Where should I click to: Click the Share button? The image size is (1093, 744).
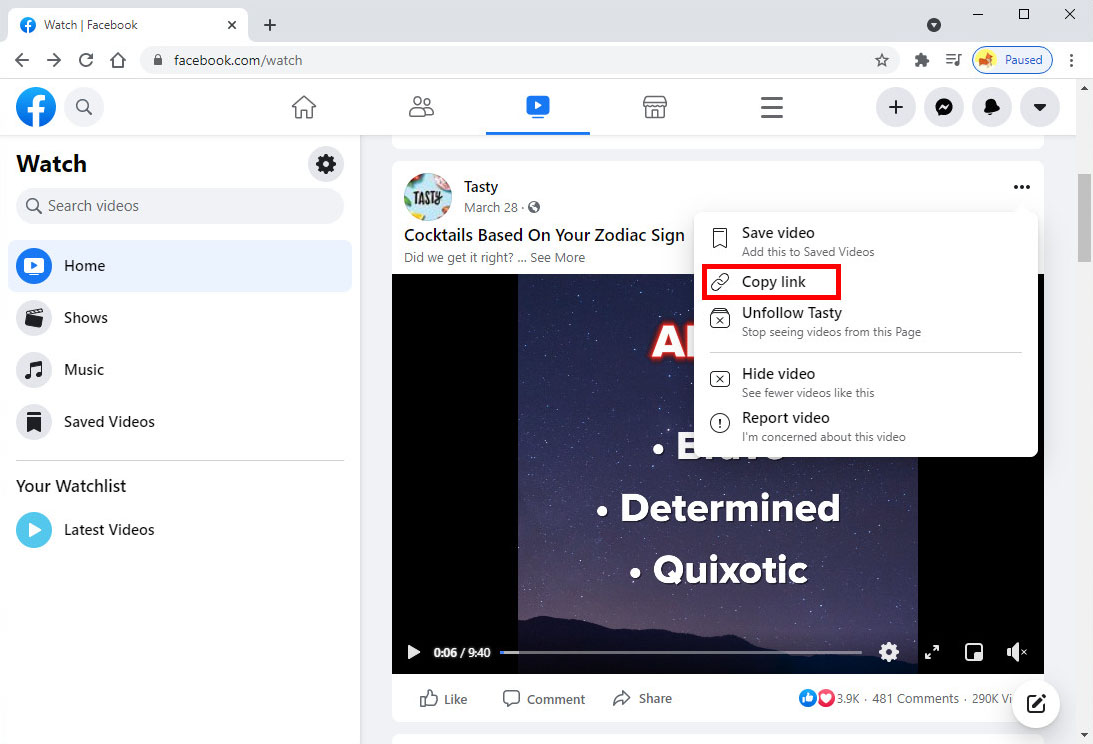(x=642, y=699)
